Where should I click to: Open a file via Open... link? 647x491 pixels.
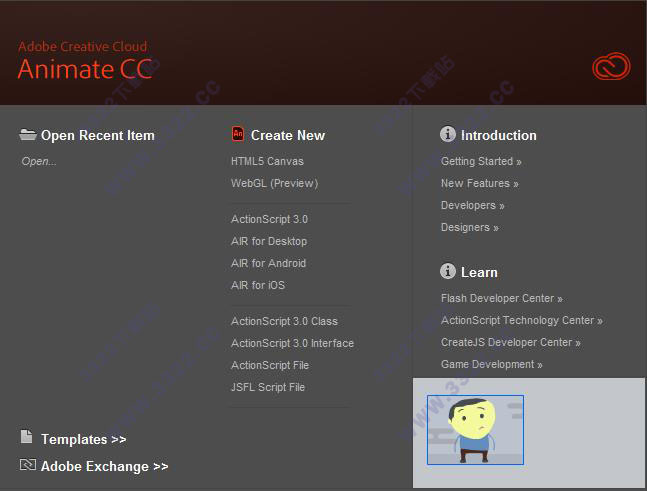tap(39, 161)
